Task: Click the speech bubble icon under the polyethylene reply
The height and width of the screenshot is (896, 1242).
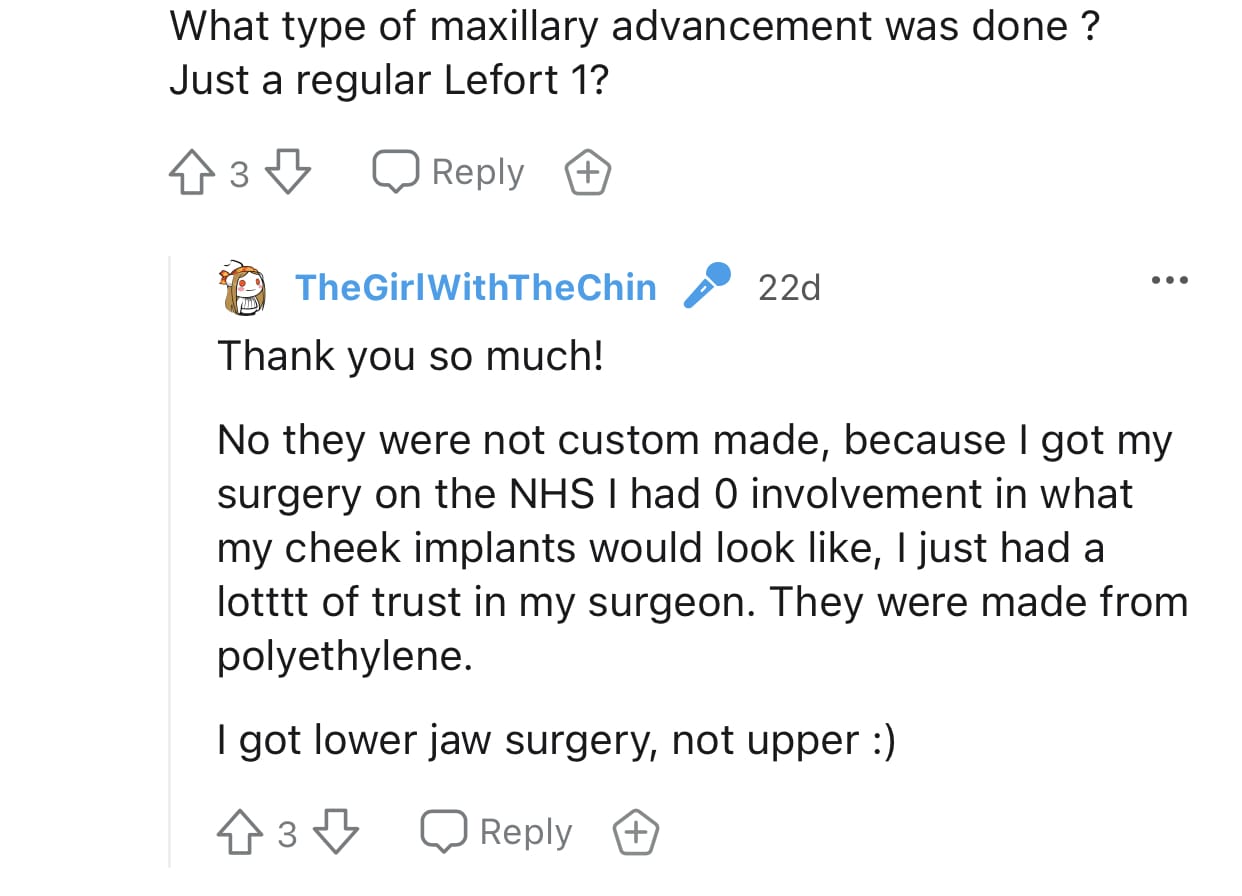Action: click(445, 832)
